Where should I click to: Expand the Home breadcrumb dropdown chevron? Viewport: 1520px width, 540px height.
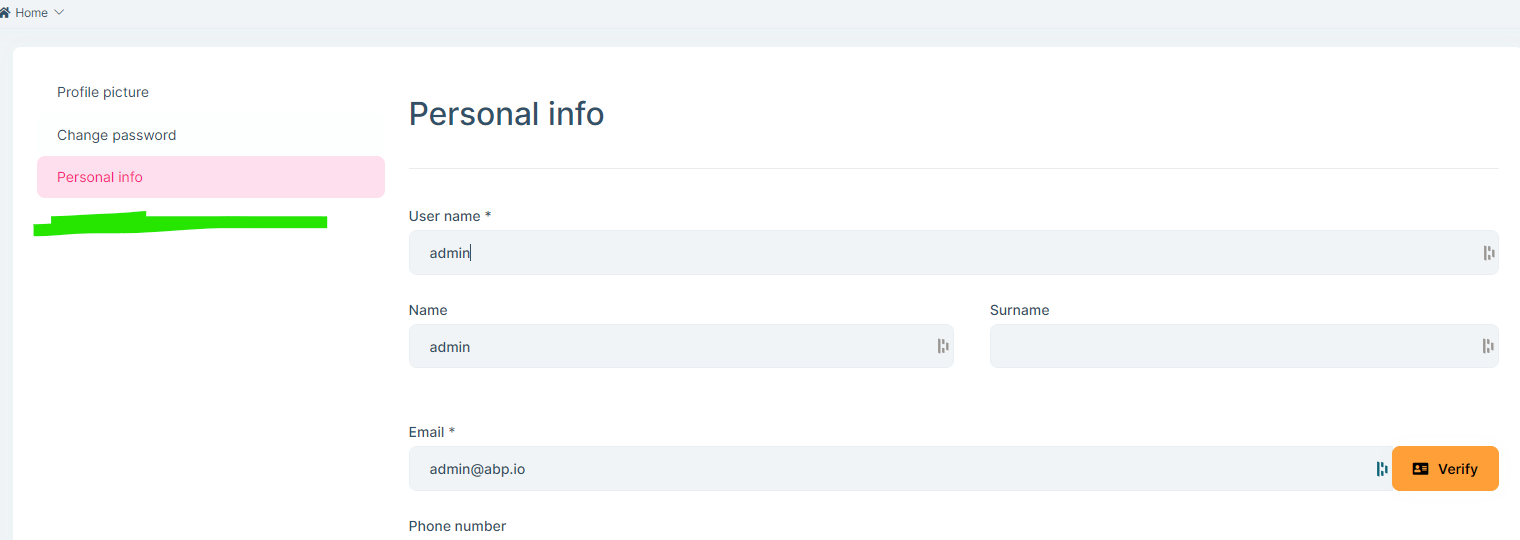59,12
